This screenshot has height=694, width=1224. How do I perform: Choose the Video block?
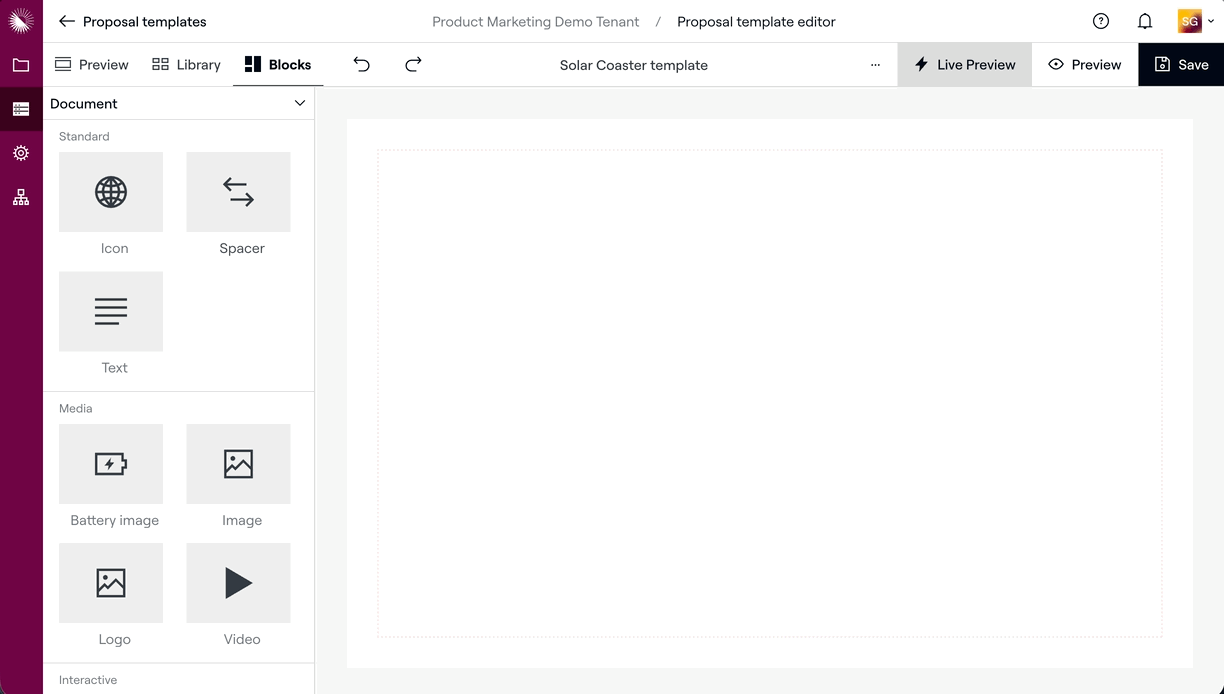[238, 583]
